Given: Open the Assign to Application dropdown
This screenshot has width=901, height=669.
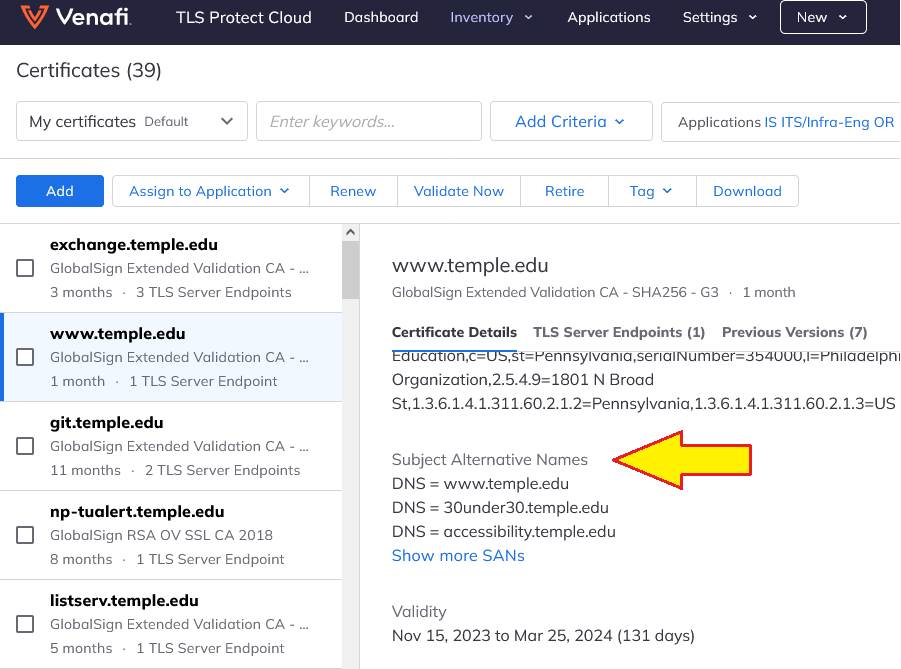Looking at the screenshot, I should [x=210, y=191].
